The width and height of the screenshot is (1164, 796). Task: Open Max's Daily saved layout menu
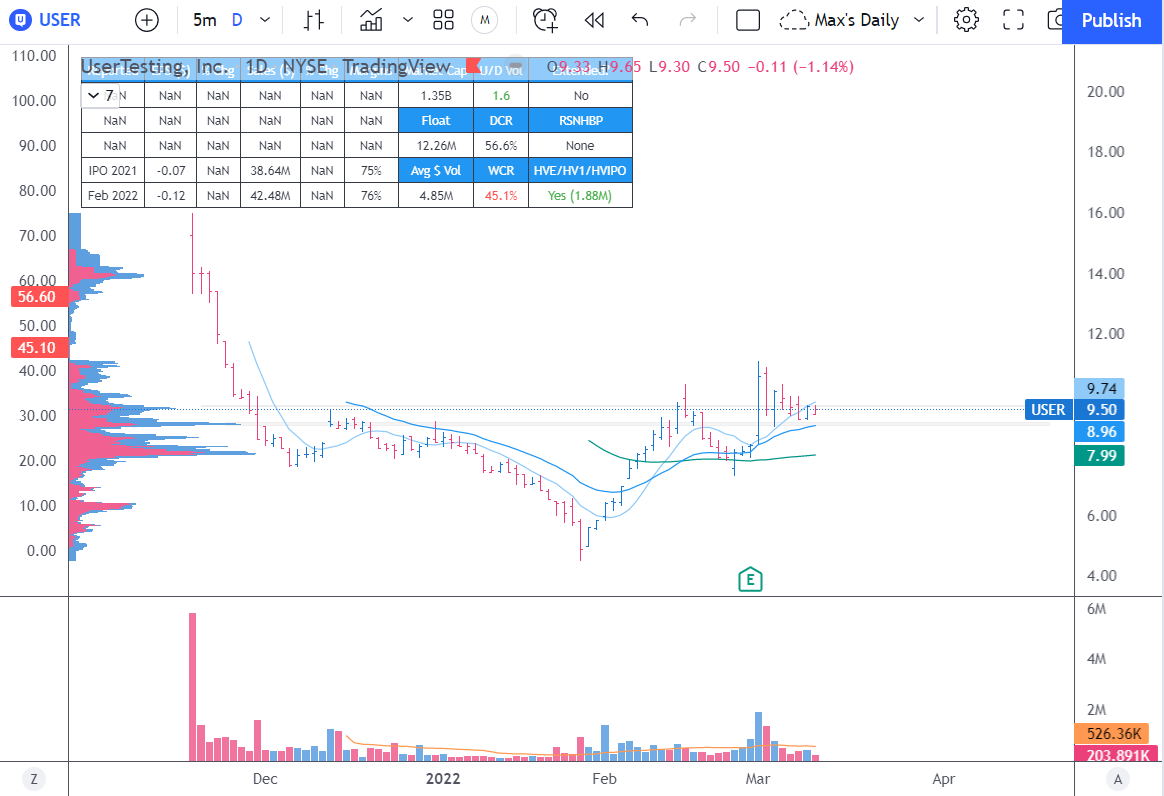pos(840,20)
